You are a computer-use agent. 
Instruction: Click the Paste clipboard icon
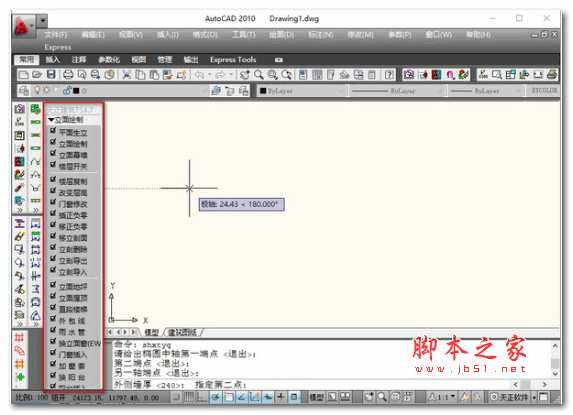click(154, 75)
